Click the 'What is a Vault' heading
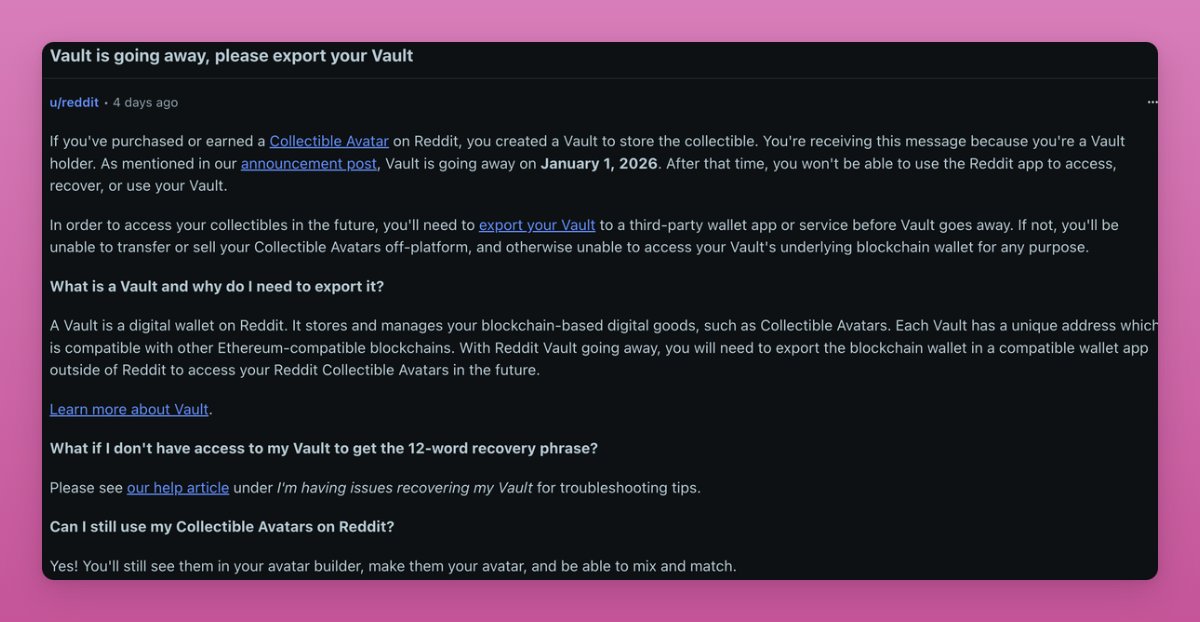This screenshot has width=1200, height=622. (217, 286)
